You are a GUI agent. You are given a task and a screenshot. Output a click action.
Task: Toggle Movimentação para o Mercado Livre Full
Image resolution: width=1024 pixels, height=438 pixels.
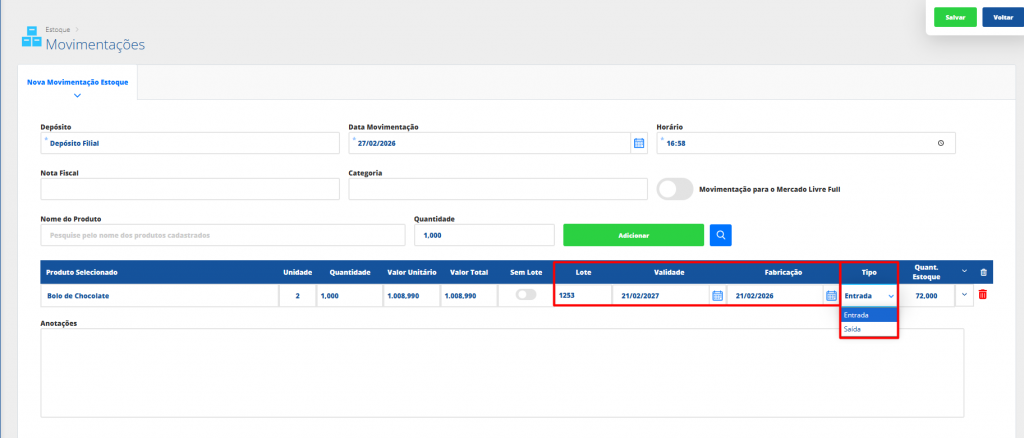point(675,189)
